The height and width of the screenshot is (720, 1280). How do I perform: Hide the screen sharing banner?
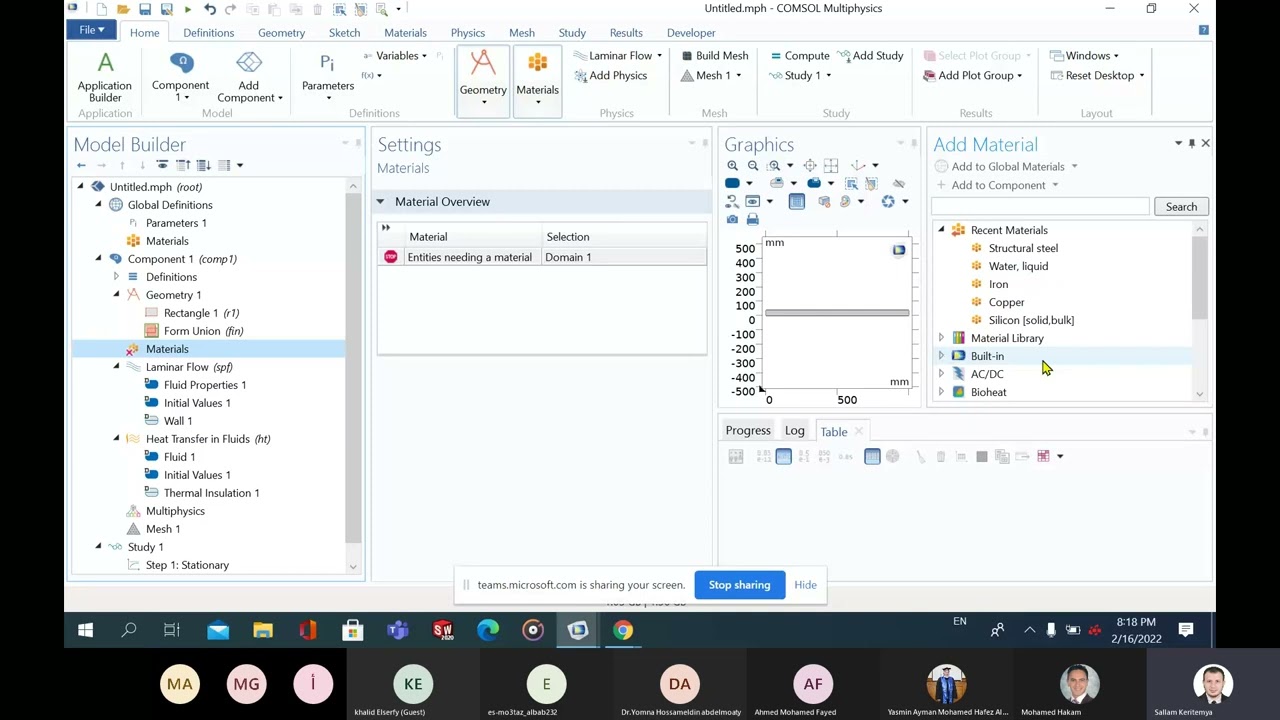pos(805,585)
